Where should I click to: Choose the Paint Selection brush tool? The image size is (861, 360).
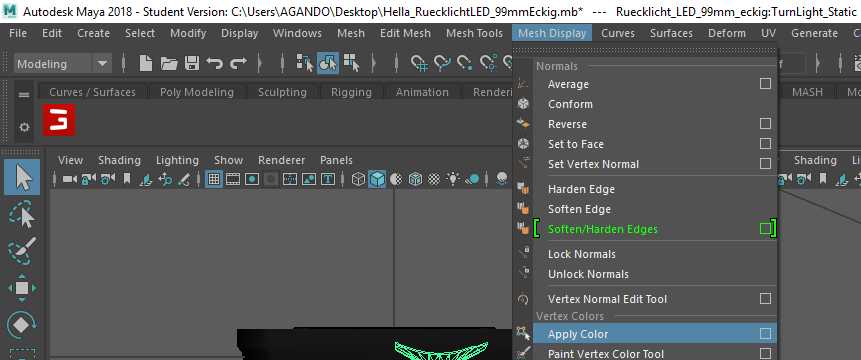[x=22, y=250]
